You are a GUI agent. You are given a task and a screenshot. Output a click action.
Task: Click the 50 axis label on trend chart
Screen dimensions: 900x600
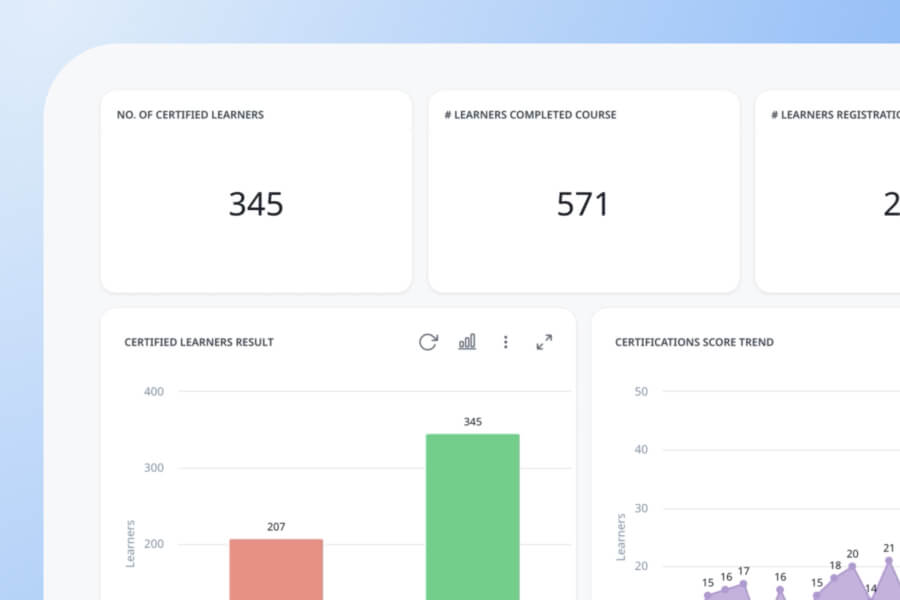pyautogui.click(x=641, y=392)
